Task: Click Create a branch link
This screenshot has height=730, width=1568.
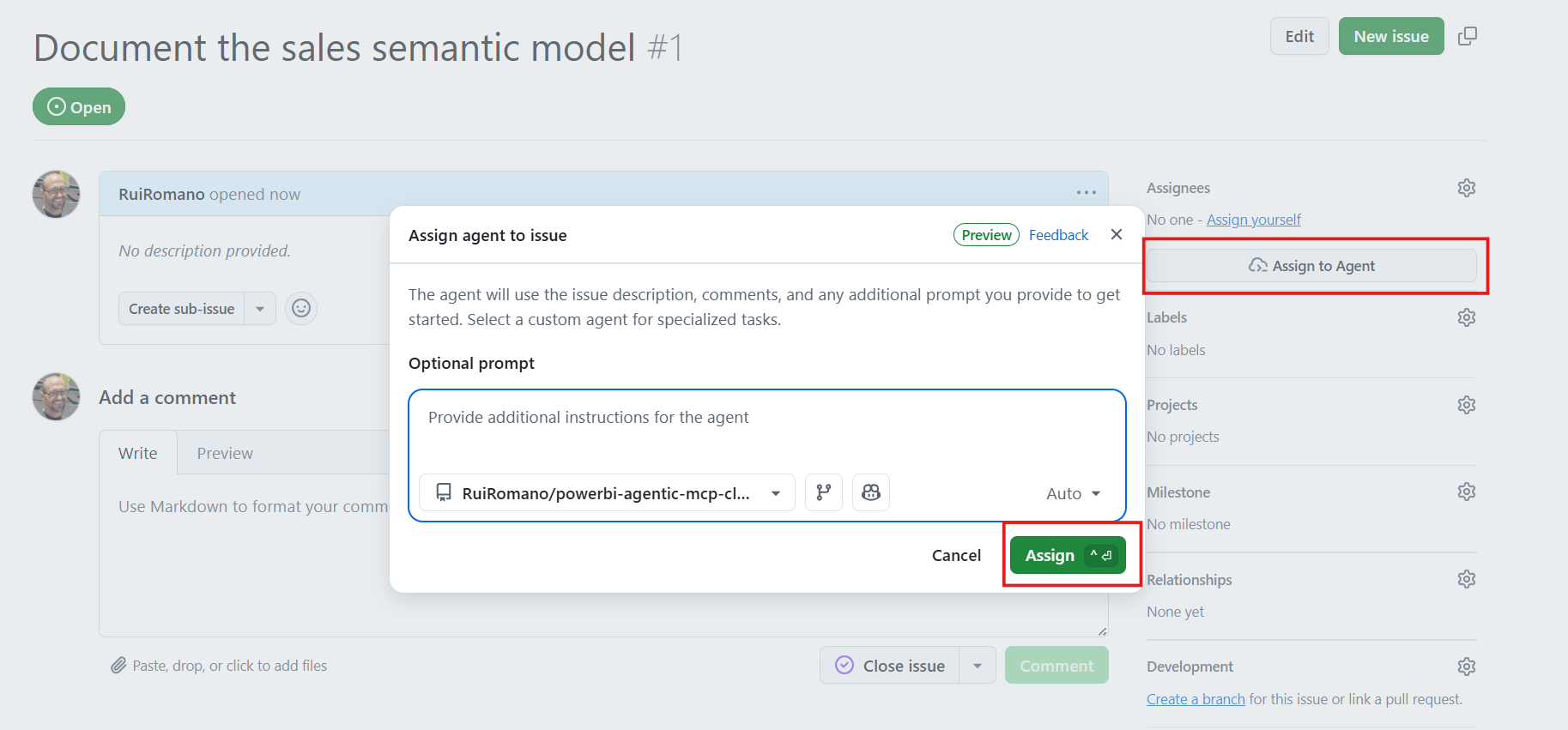Action: [x=1196, y=699]
